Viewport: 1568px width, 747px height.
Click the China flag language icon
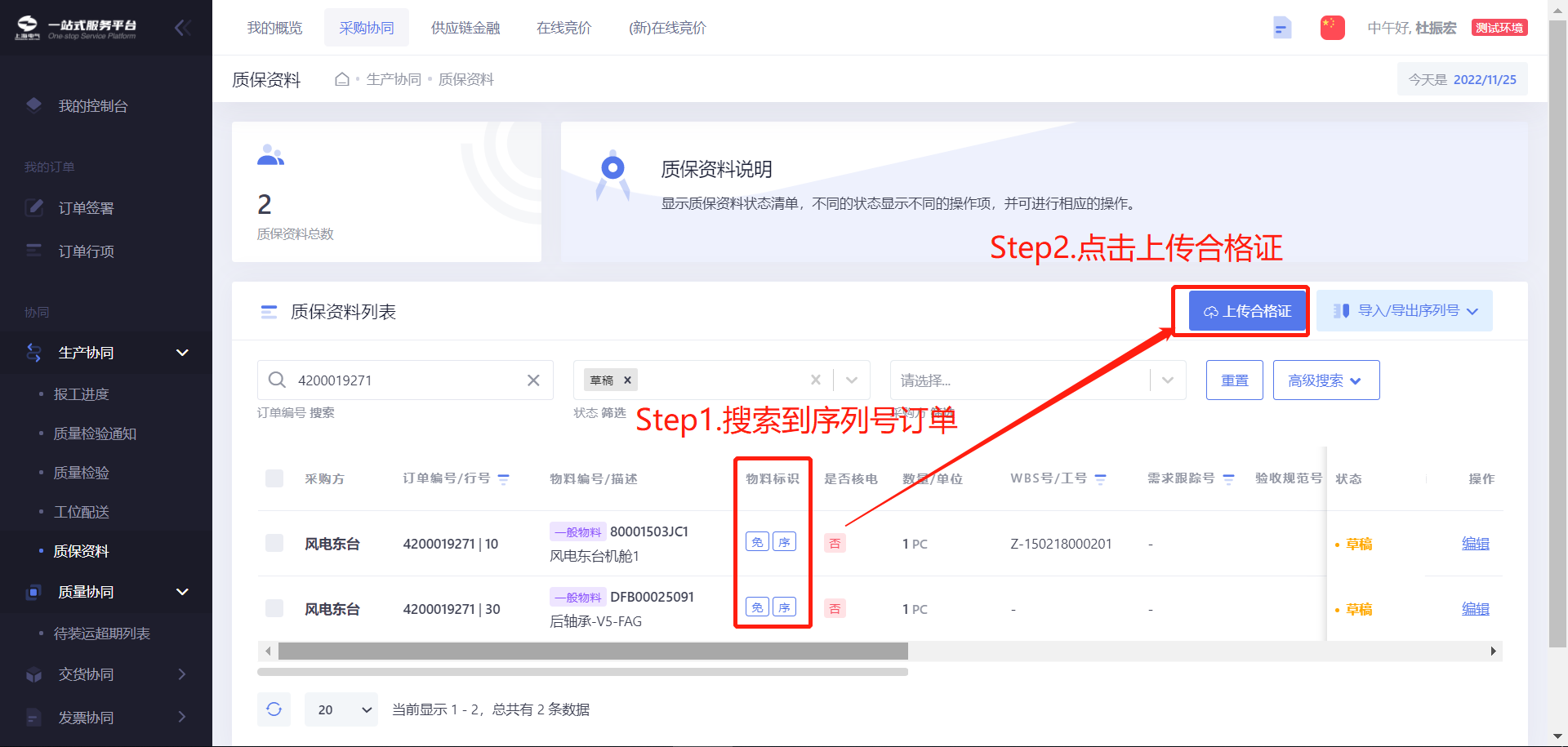[x=1332, y=28]
